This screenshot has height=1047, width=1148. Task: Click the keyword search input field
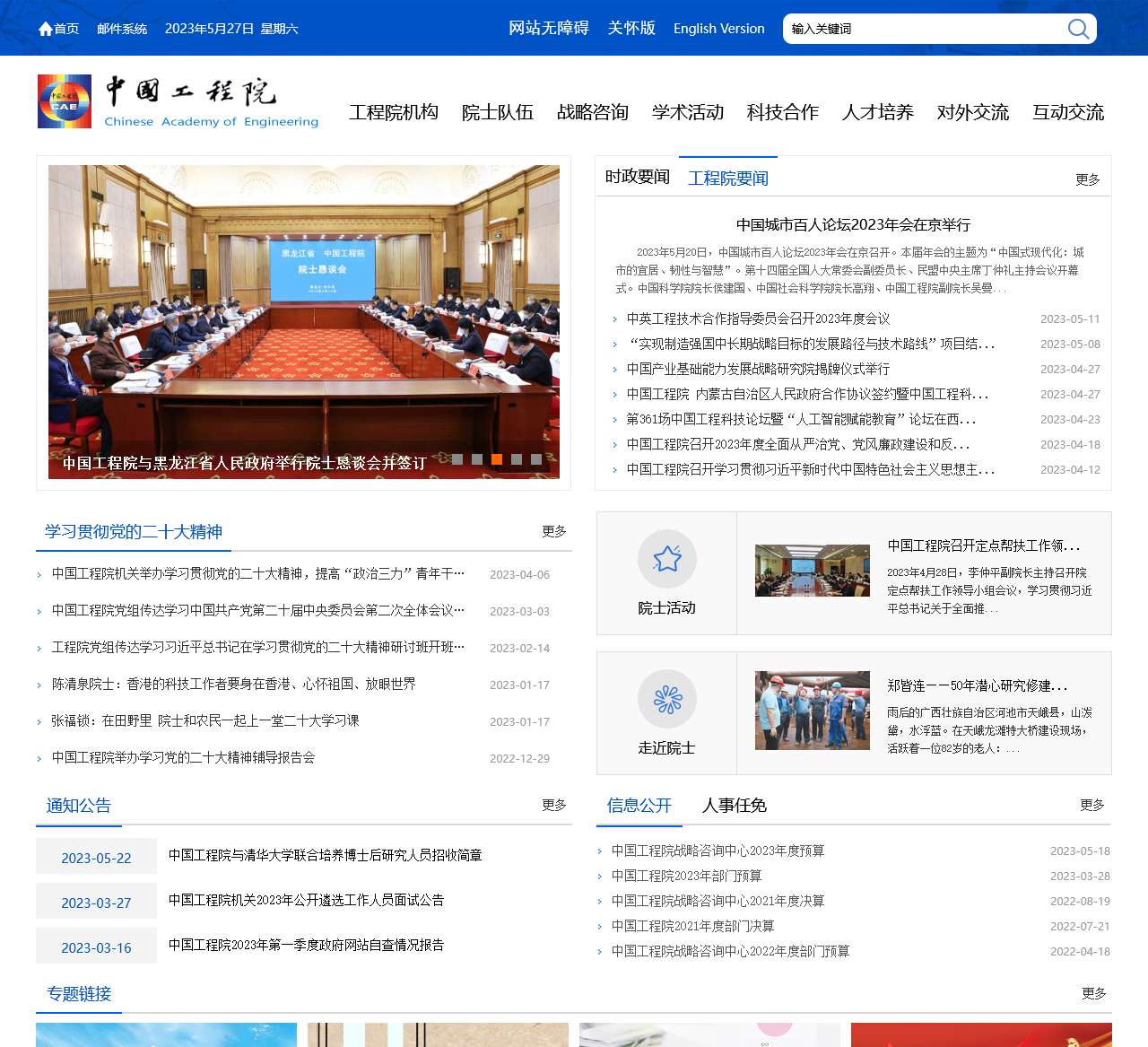pos(924,29)
